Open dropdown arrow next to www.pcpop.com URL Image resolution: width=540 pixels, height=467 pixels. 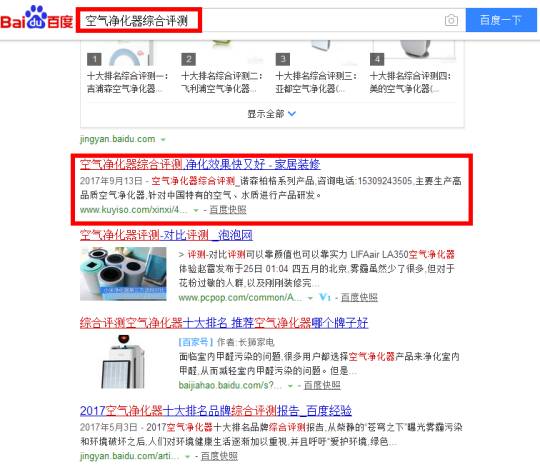(x=310, y=298)
